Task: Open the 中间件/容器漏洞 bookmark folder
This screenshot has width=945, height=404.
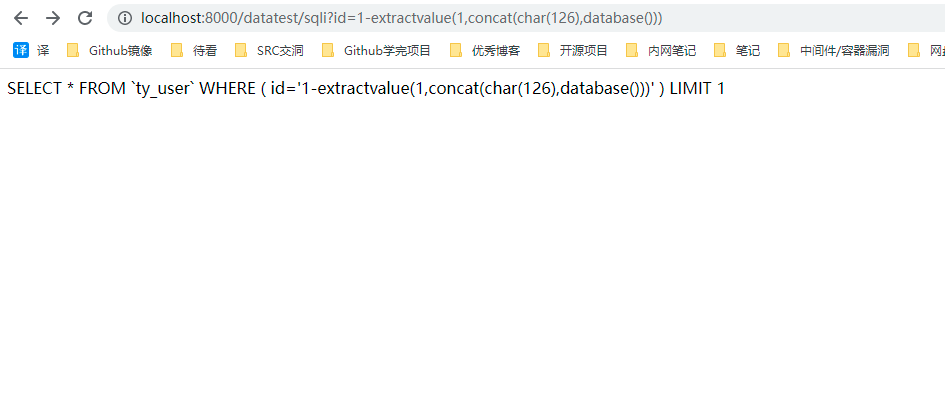Action: [834, 51]
